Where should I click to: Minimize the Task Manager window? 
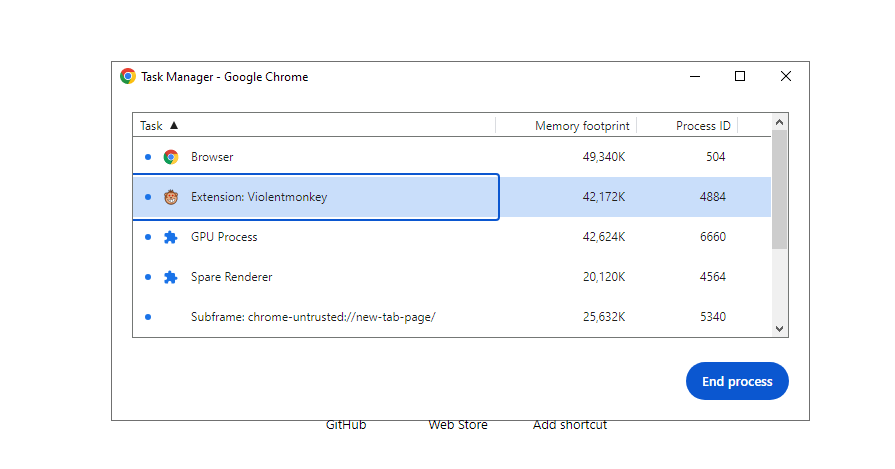pos(695,76)
